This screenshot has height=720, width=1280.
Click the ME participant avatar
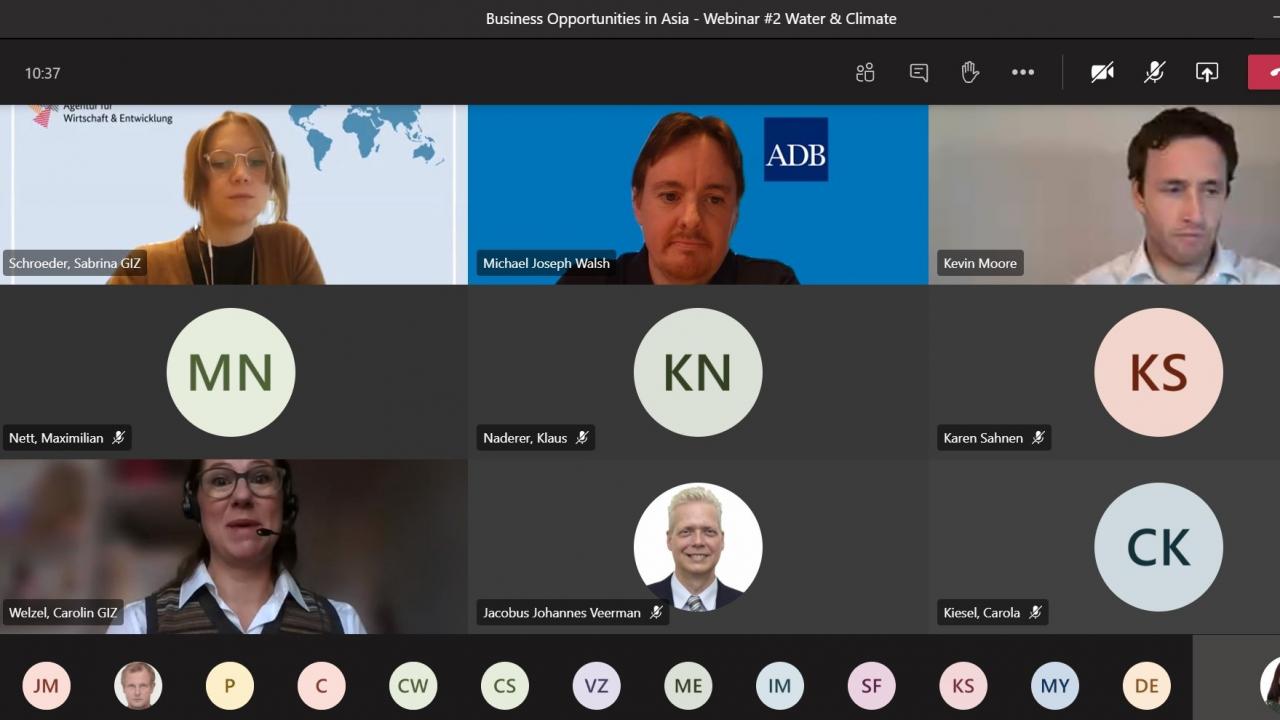(x=688, y=686)
